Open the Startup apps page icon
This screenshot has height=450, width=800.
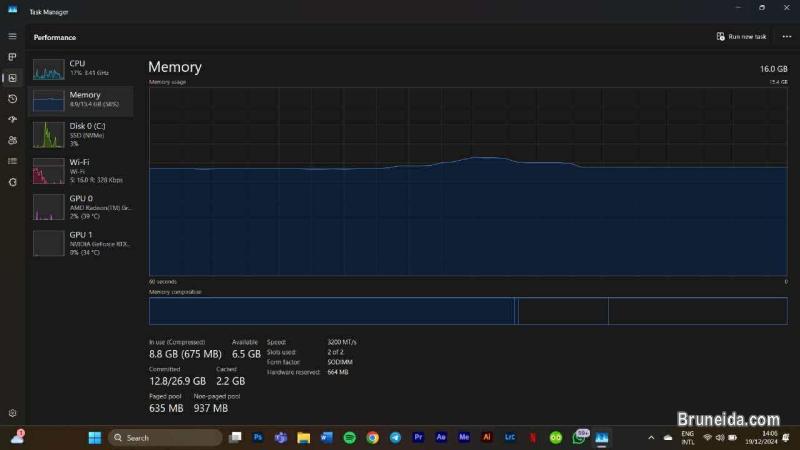[x=12, y=120]
